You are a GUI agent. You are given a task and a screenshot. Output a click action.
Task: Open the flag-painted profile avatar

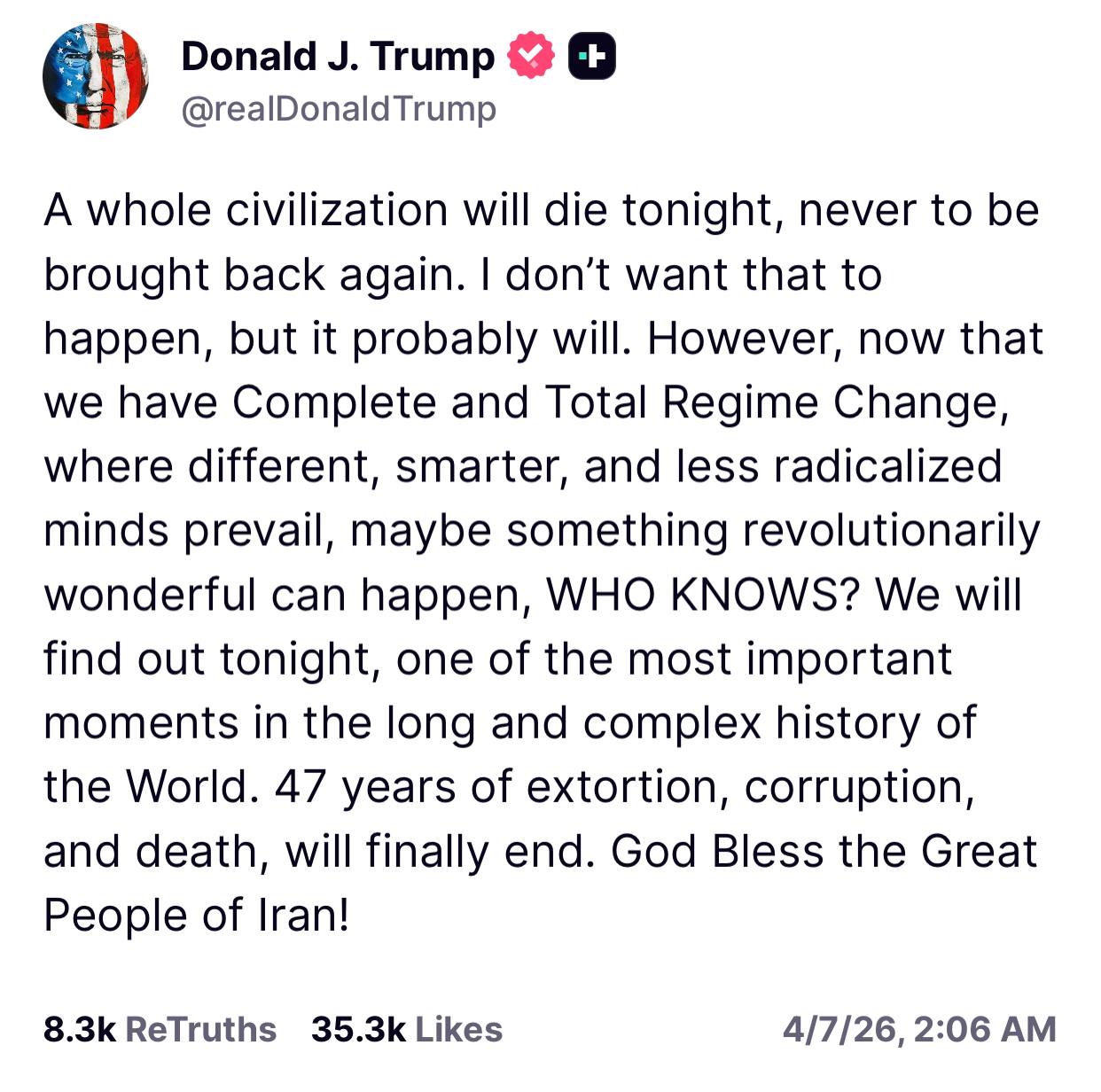tap(96, 76)
